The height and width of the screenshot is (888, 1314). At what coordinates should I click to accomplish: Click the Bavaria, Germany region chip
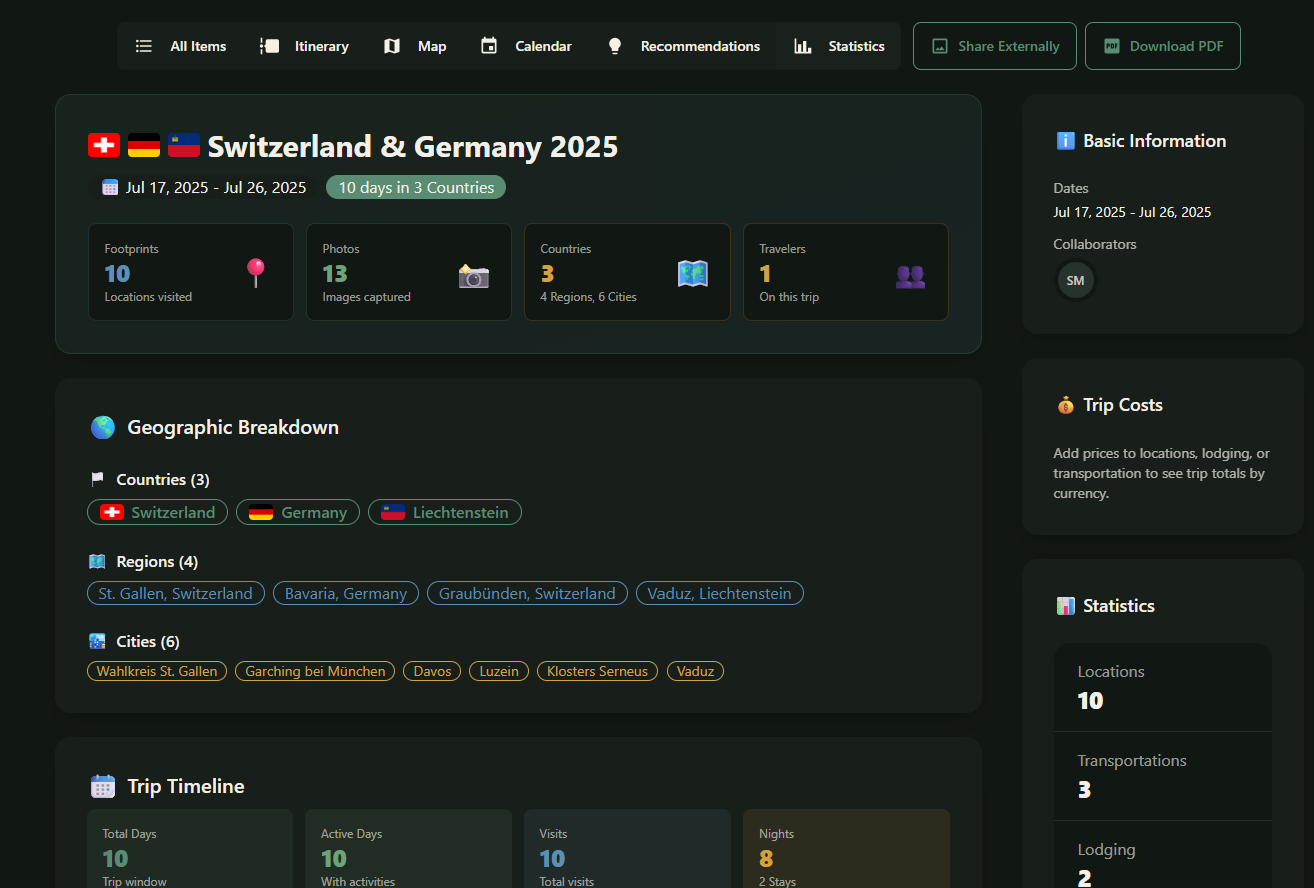coord(346,593)
